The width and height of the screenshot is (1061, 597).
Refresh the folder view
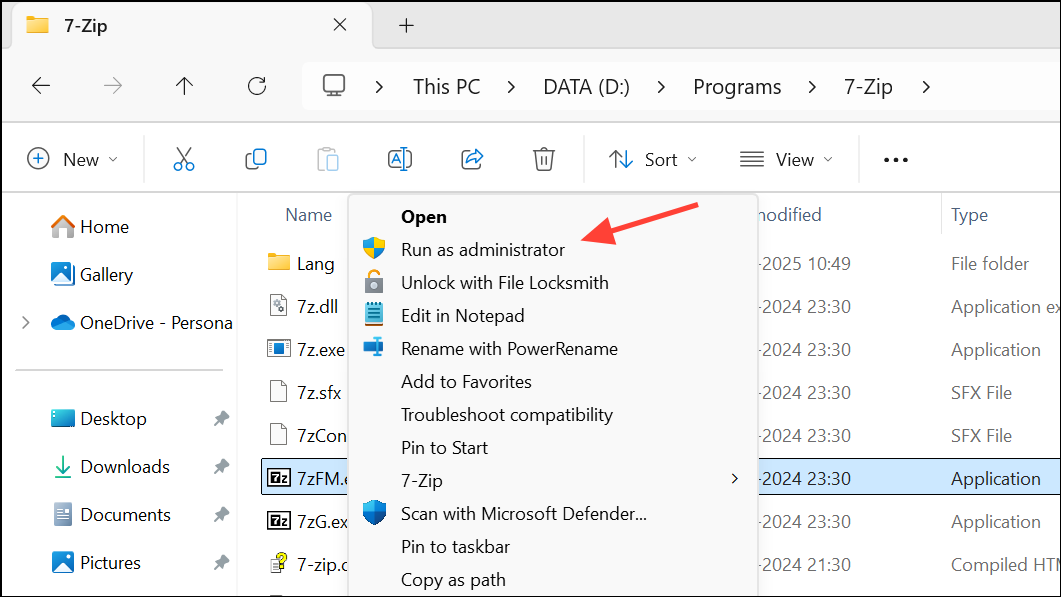[256, 86]
